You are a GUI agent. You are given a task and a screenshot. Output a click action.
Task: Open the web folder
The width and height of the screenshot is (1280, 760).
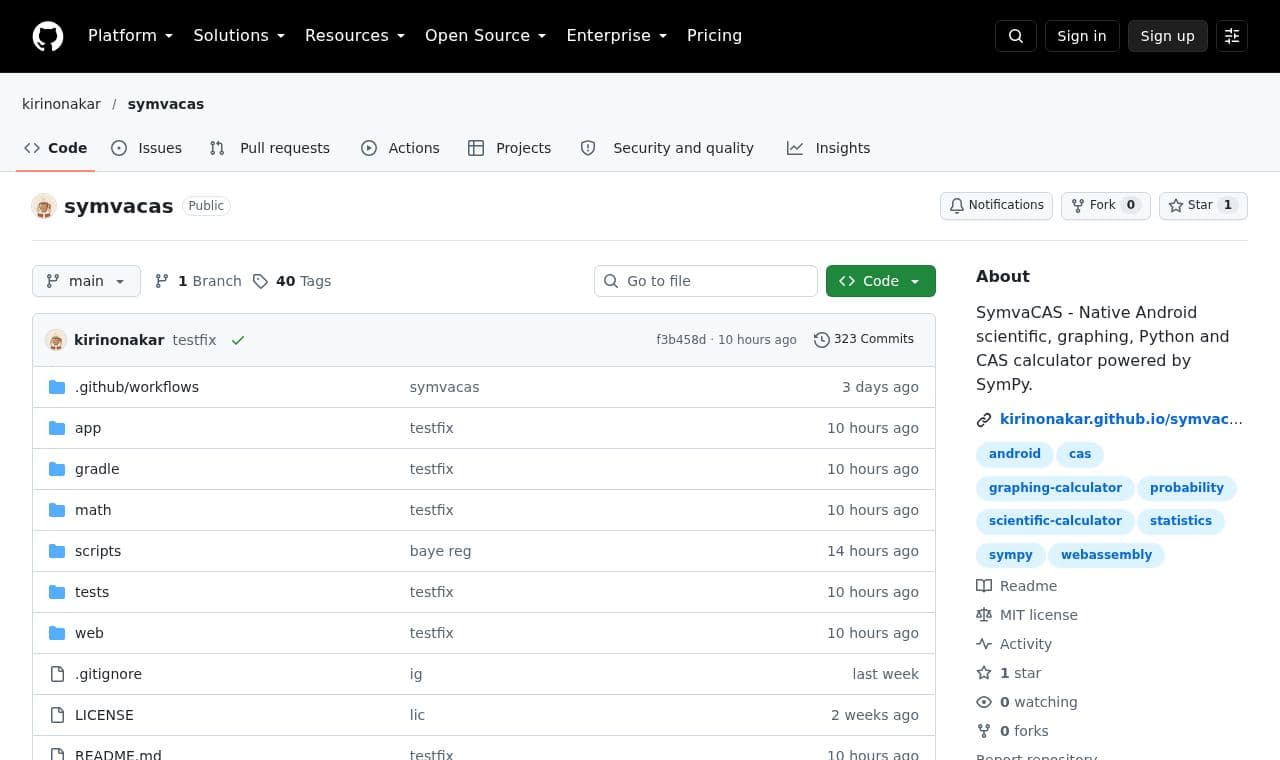pos(89,633)
